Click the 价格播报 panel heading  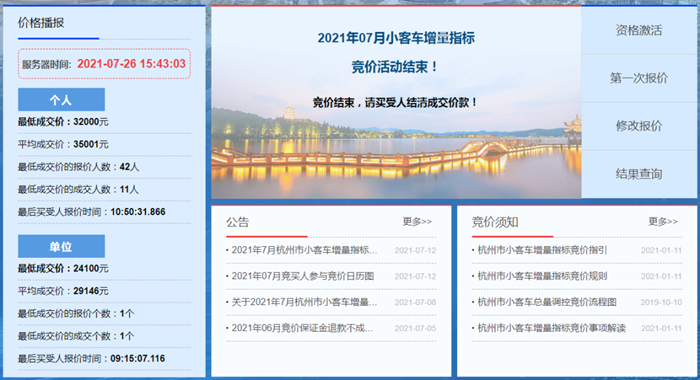(41, 22)
